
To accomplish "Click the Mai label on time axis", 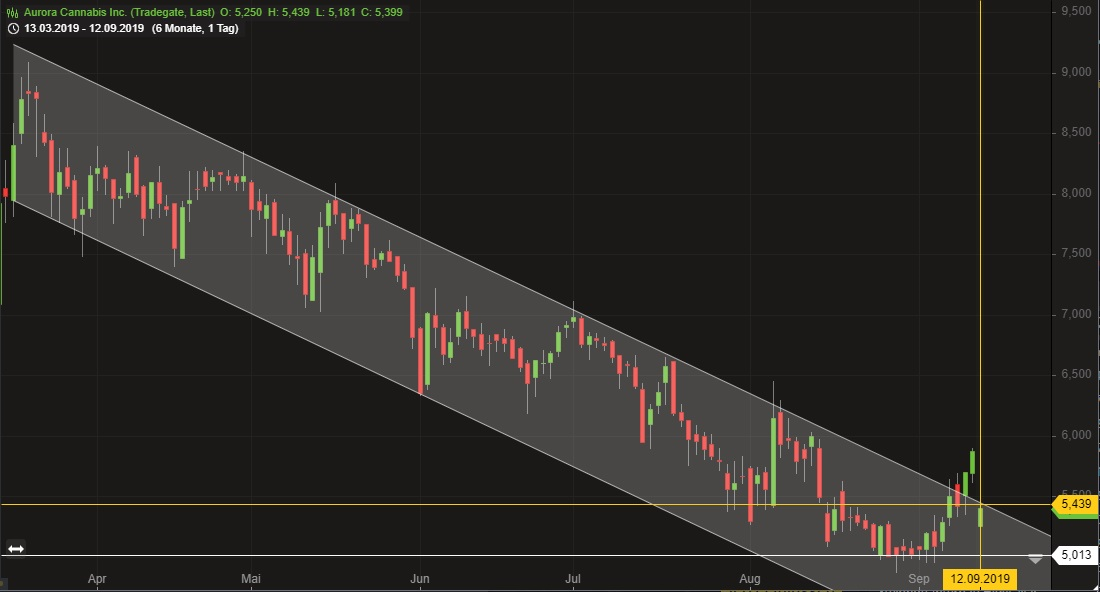I will tap(250, 579).
